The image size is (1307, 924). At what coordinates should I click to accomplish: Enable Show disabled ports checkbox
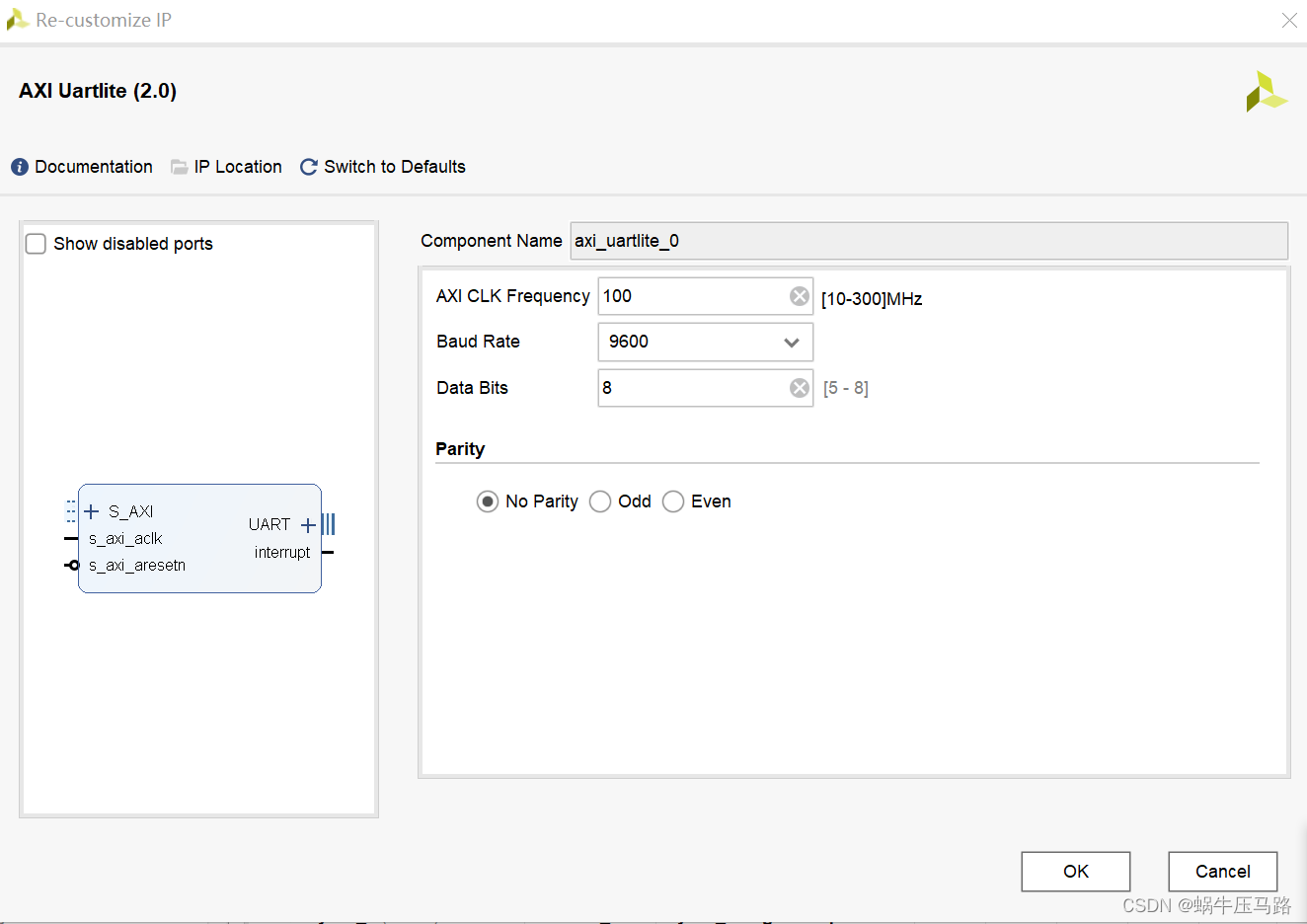pos(36,244)
